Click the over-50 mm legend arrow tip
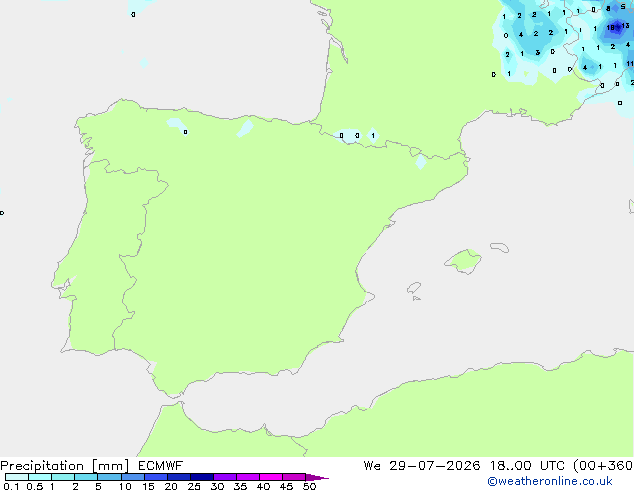 (x=317, y=477)
